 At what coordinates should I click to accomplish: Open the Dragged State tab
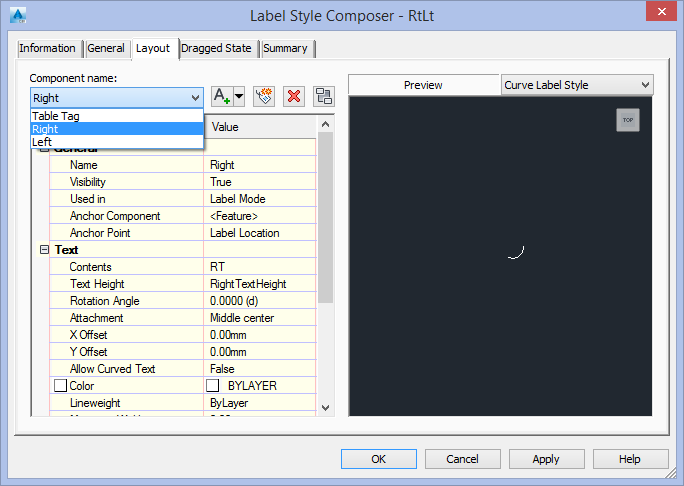[216, 48]
